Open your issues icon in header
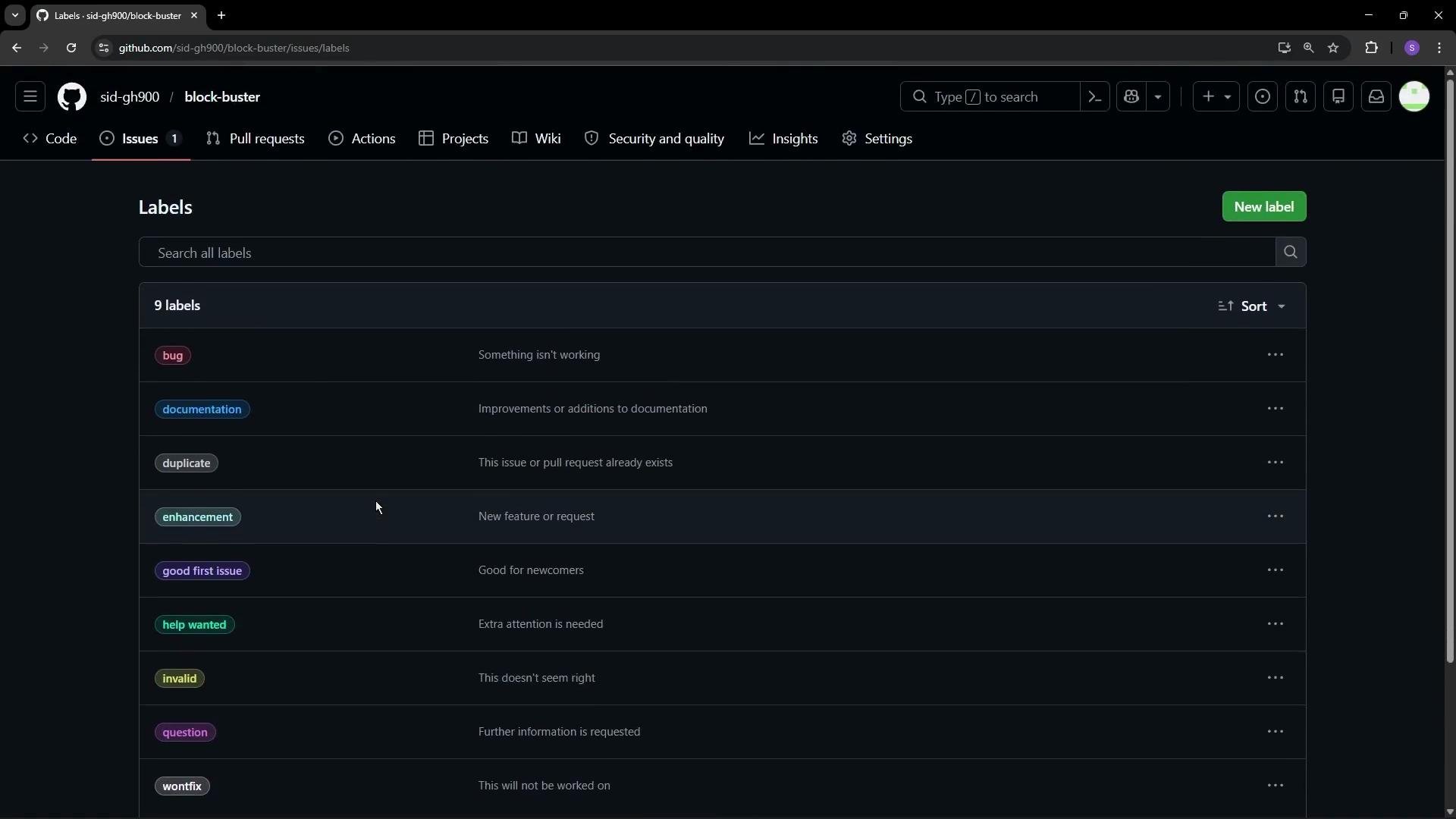The image size is (1456, 819). click(1263, 97)
